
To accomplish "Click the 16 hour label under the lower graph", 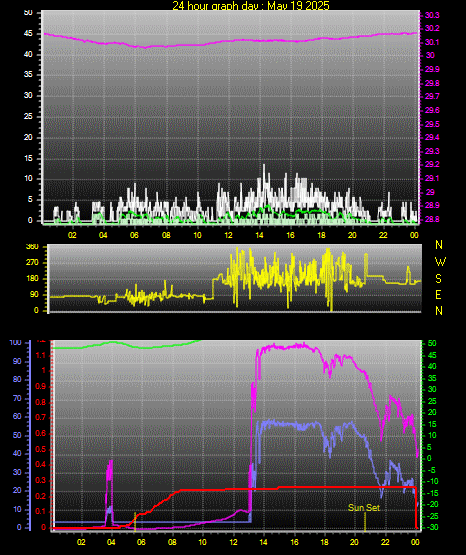I will (x=294, y=542).
